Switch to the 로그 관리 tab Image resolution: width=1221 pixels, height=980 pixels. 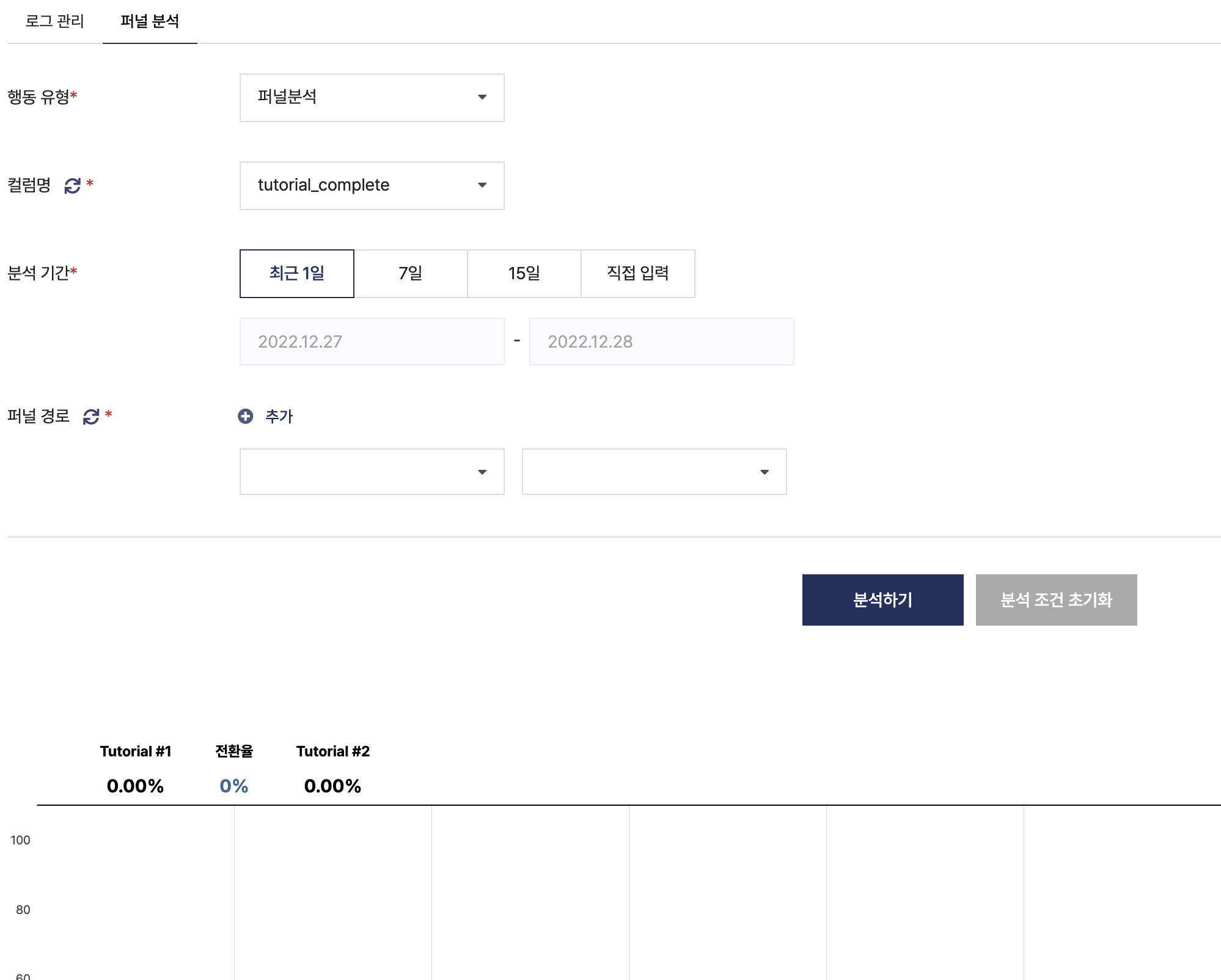coord(54,21)
